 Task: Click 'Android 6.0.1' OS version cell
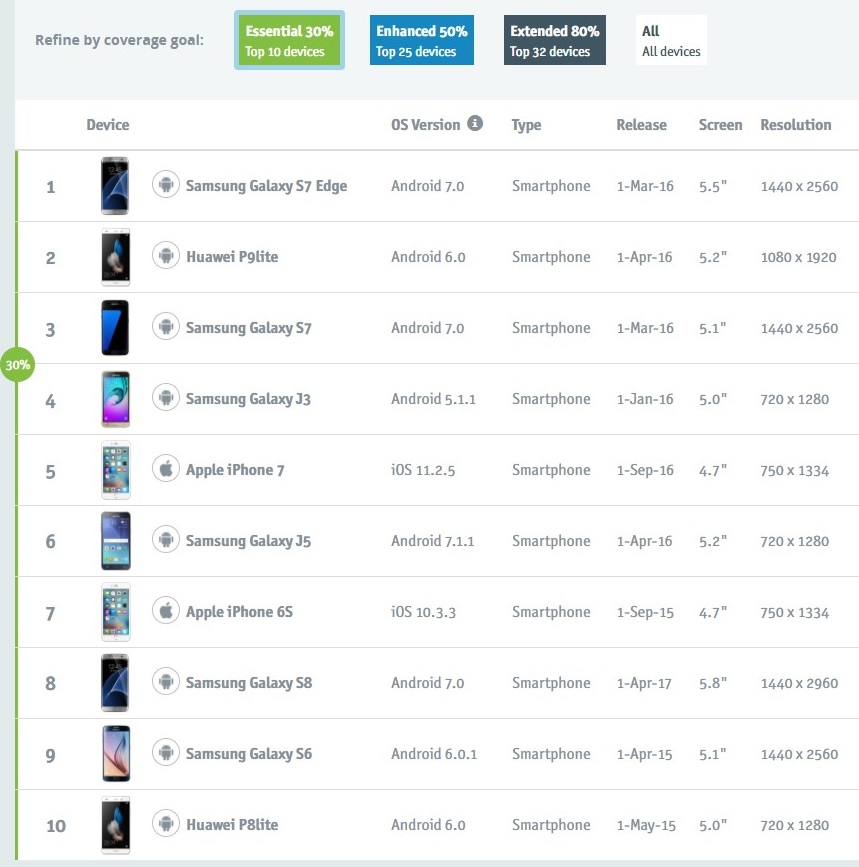point(434,754)
